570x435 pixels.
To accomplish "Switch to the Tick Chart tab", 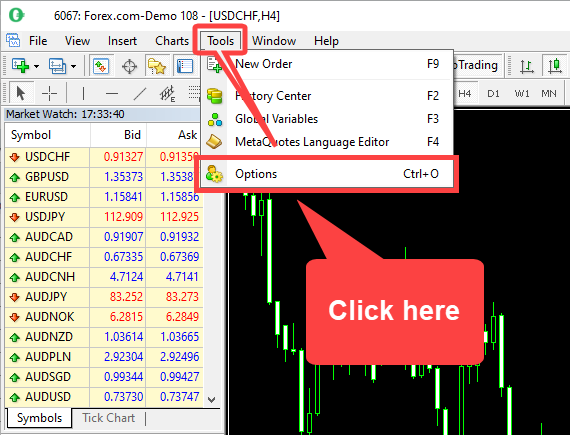I will 108,418.
